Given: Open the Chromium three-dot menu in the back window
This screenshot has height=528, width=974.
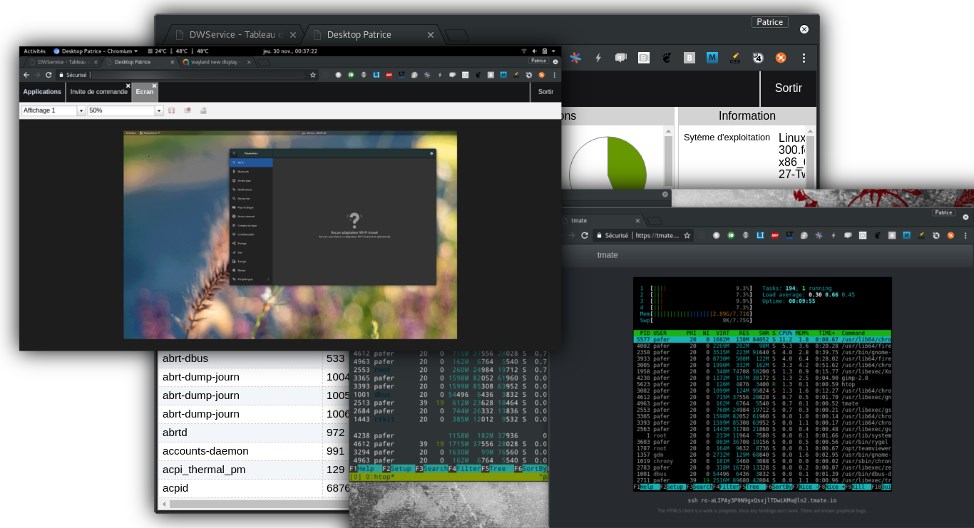Looking at the screenshot, I should [804, 58].
